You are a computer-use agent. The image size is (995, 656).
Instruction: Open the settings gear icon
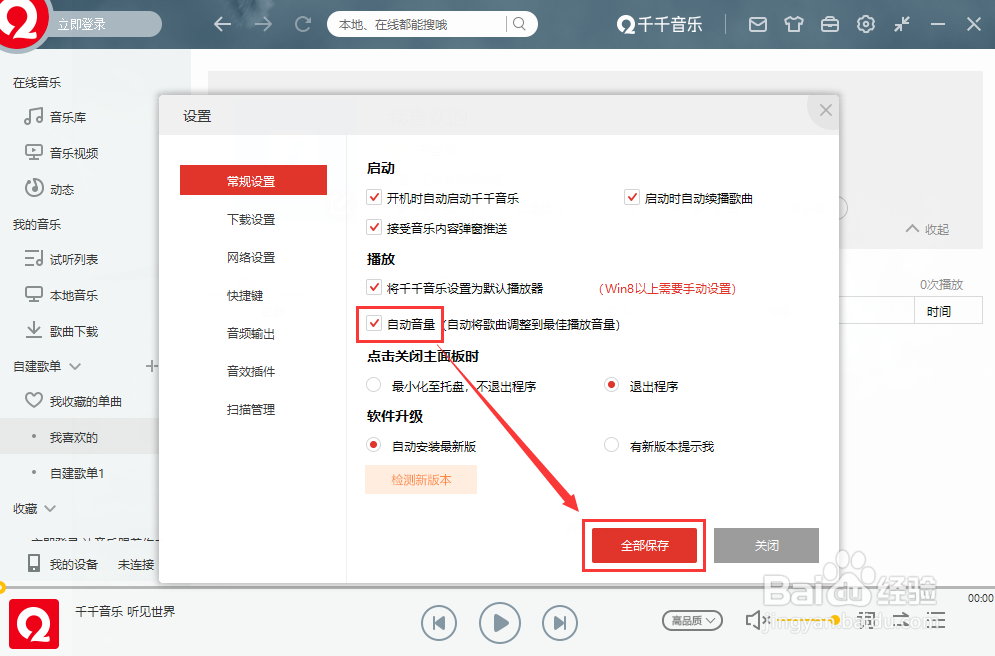[x=865, y=24]
